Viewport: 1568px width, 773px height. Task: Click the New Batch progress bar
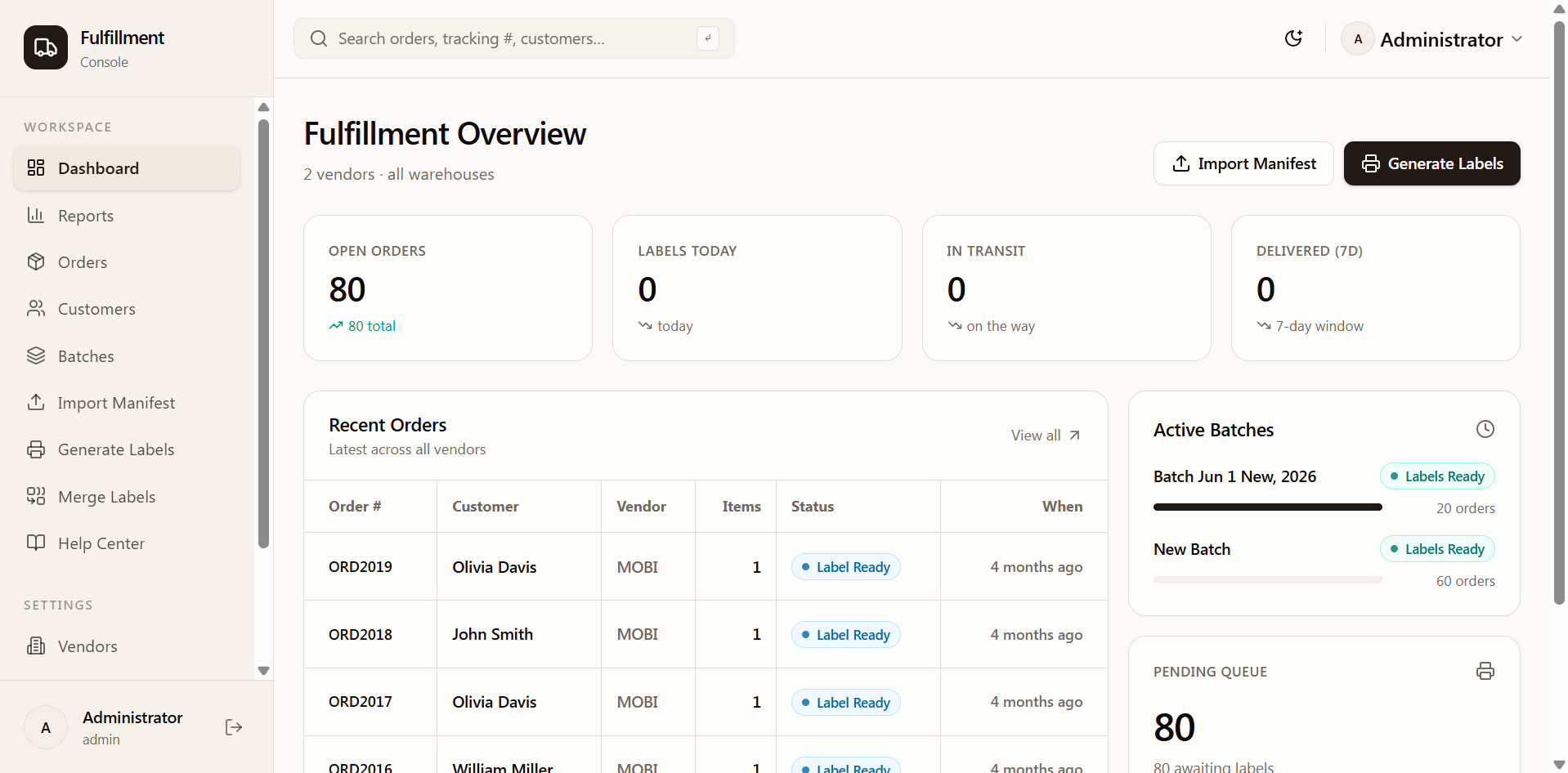pyautogui.click(x=1267, y=580)
